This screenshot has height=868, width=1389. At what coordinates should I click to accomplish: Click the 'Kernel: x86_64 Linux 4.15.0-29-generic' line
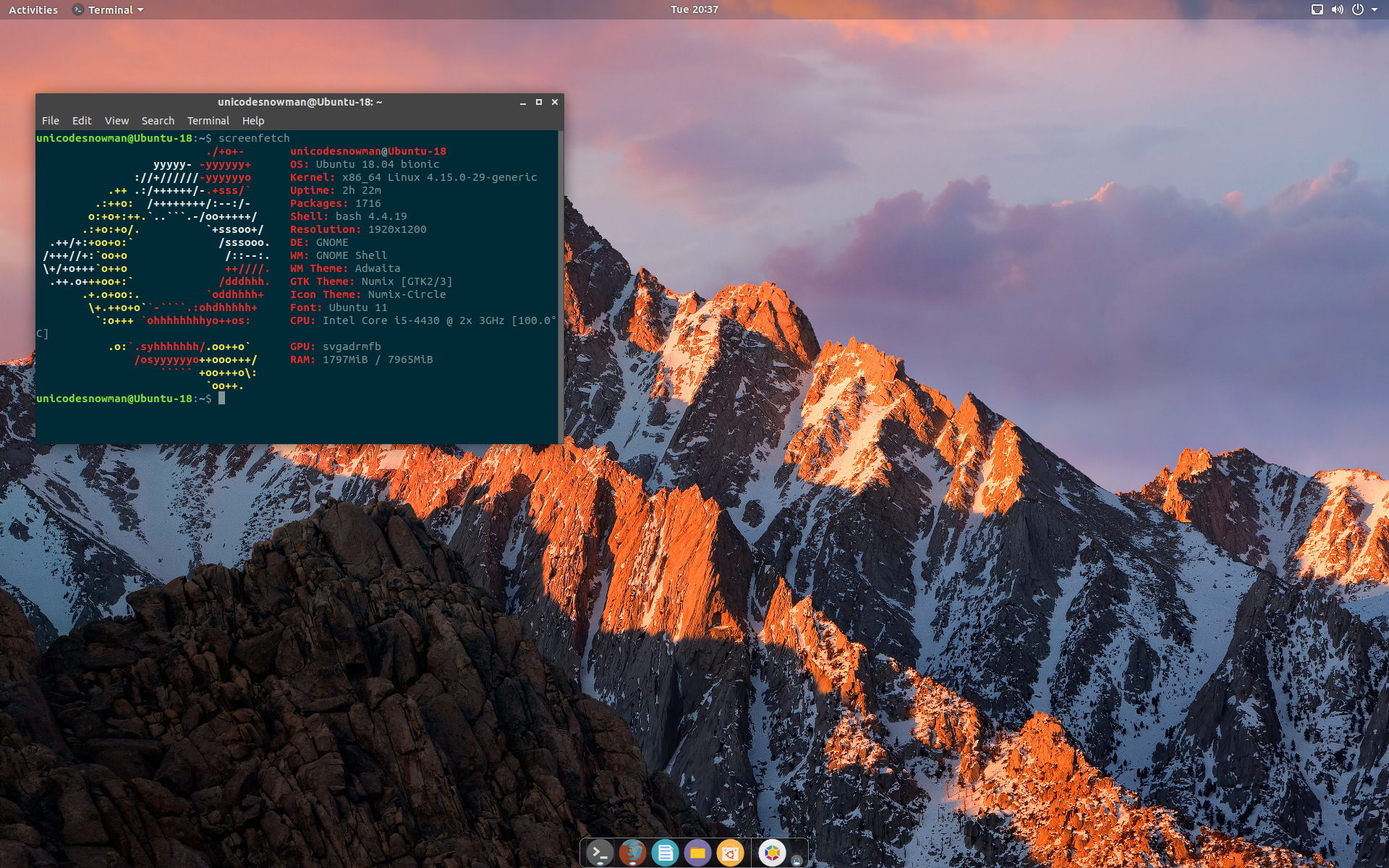[x=414, y=177]
